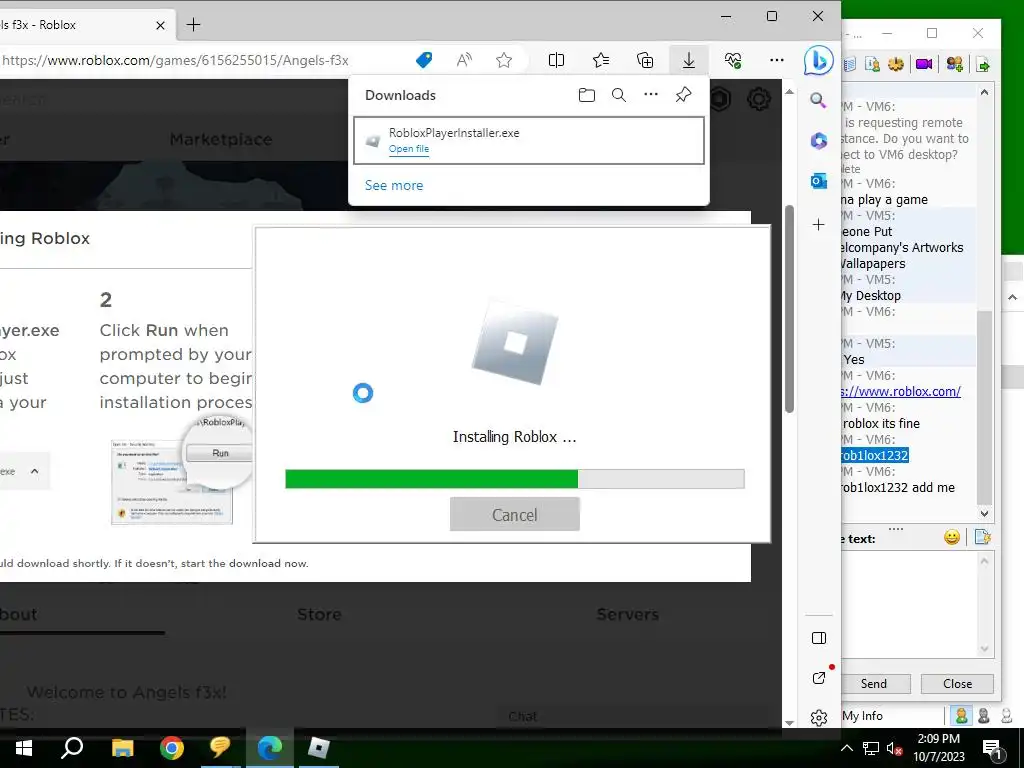
Task: Invite users icon in chat toolbar
Action: [954, 64]
